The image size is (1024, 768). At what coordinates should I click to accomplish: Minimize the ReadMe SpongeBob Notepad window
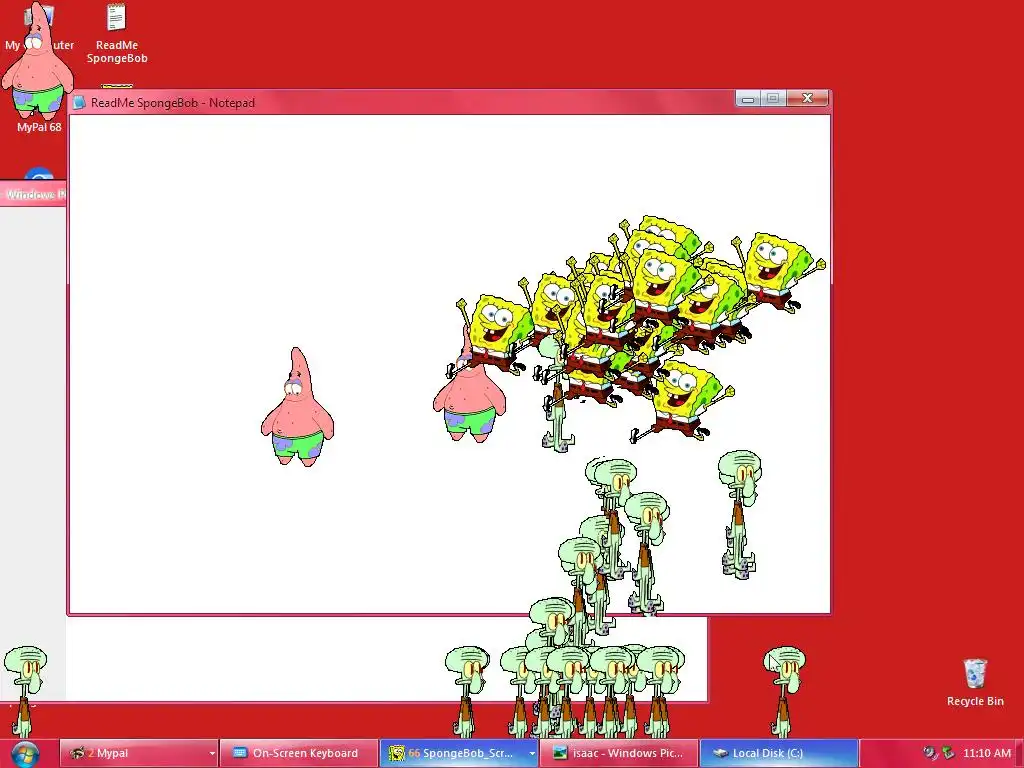click(748, 99)
